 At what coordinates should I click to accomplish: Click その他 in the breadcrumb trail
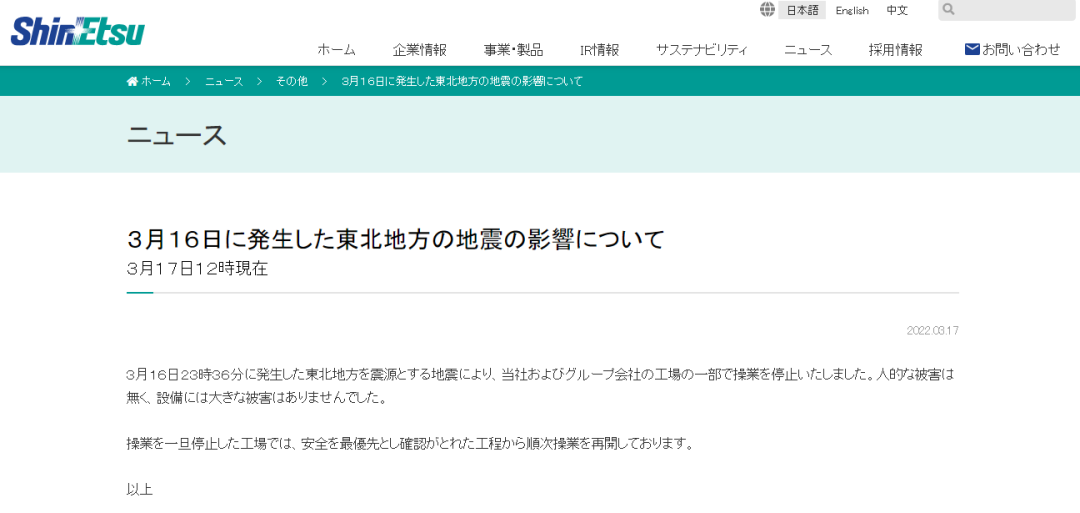pyautogui.click(x=291, y=81)
